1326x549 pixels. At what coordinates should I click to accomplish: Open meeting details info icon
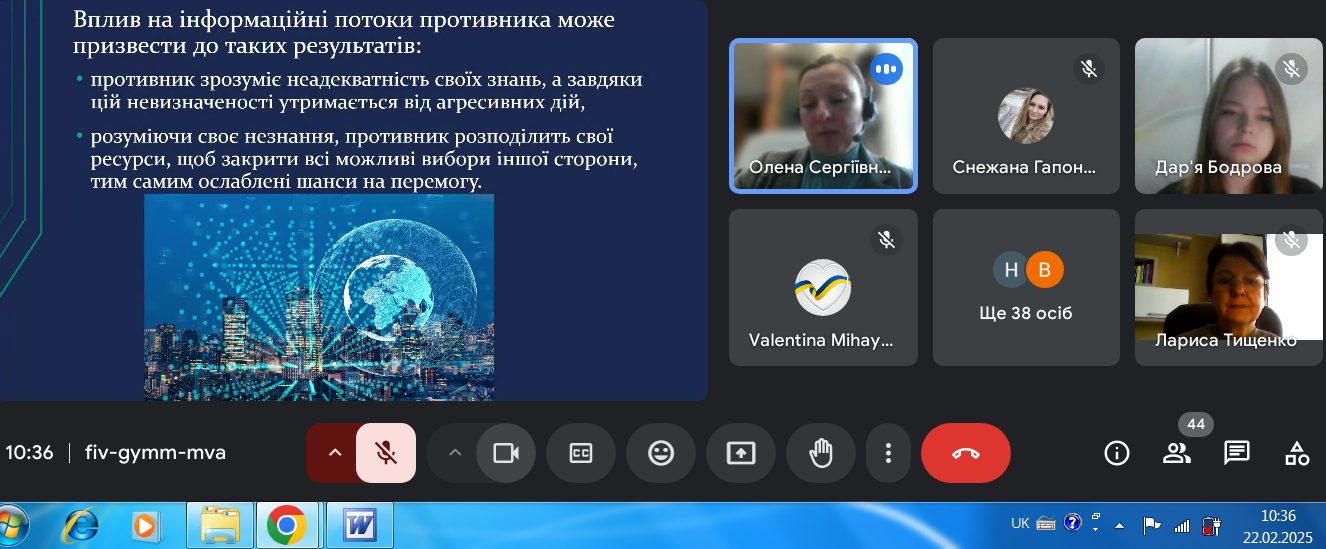[x=1117, y=453]
